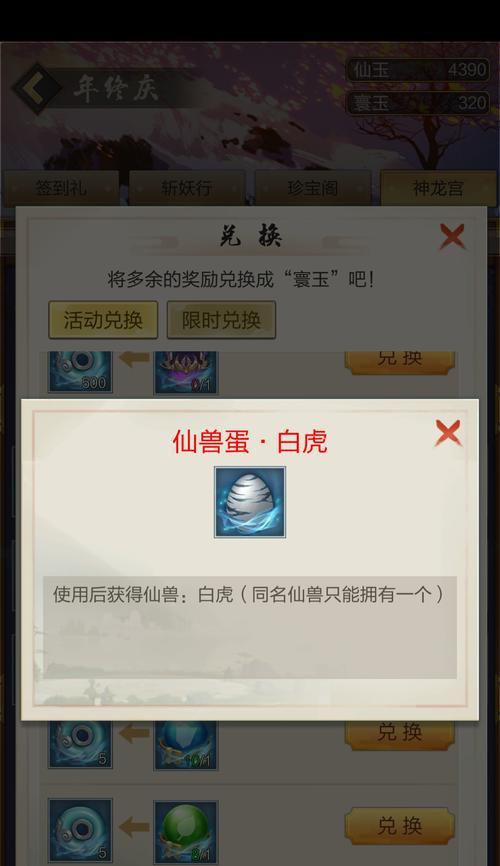The width and height of the screenshot is (500, 866).
Task: Open the 斩妖行 tab
Action: pyautogui.click(x=187, y=188)
